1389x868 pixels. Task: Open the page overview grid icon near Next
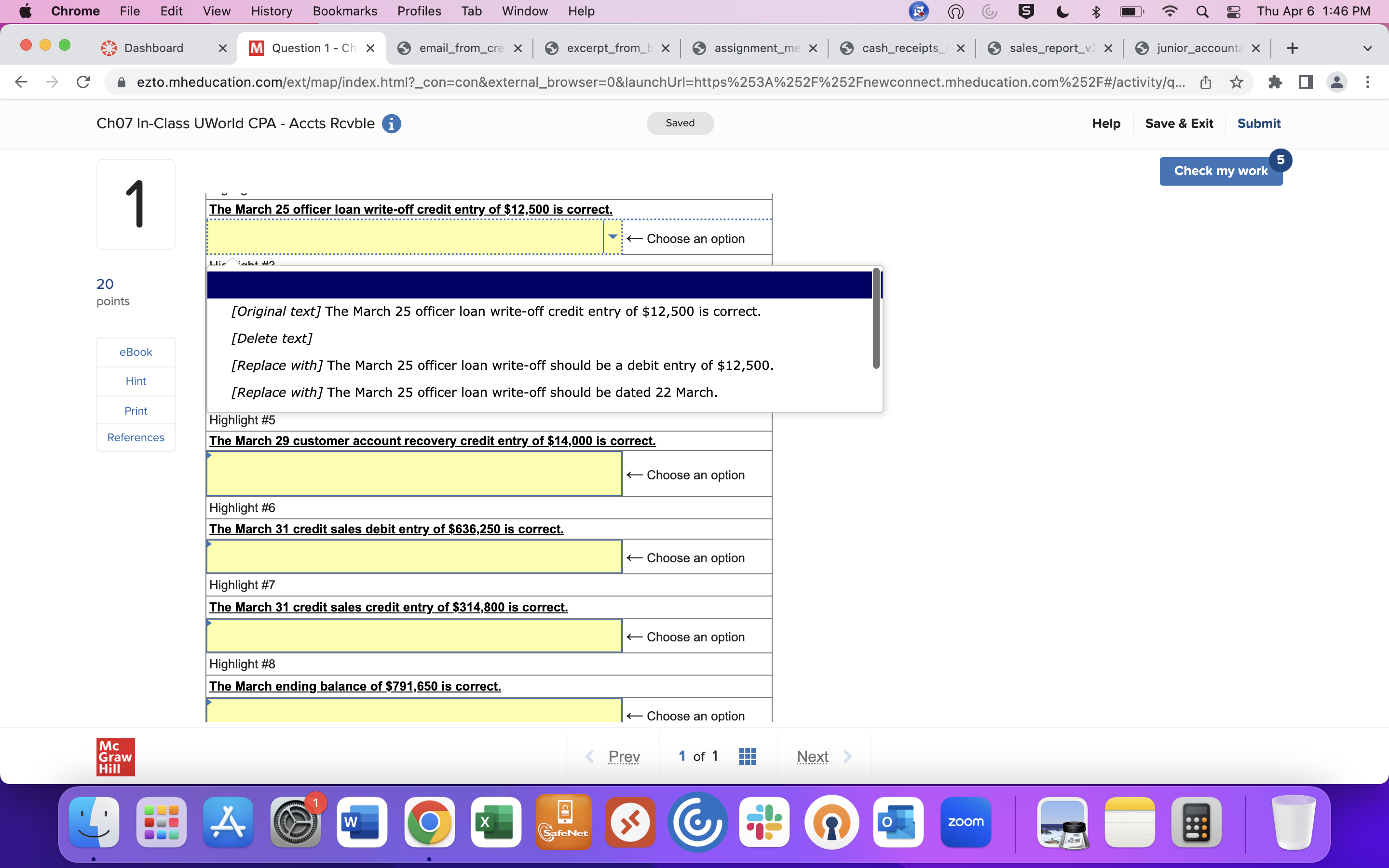coord(747,756)
